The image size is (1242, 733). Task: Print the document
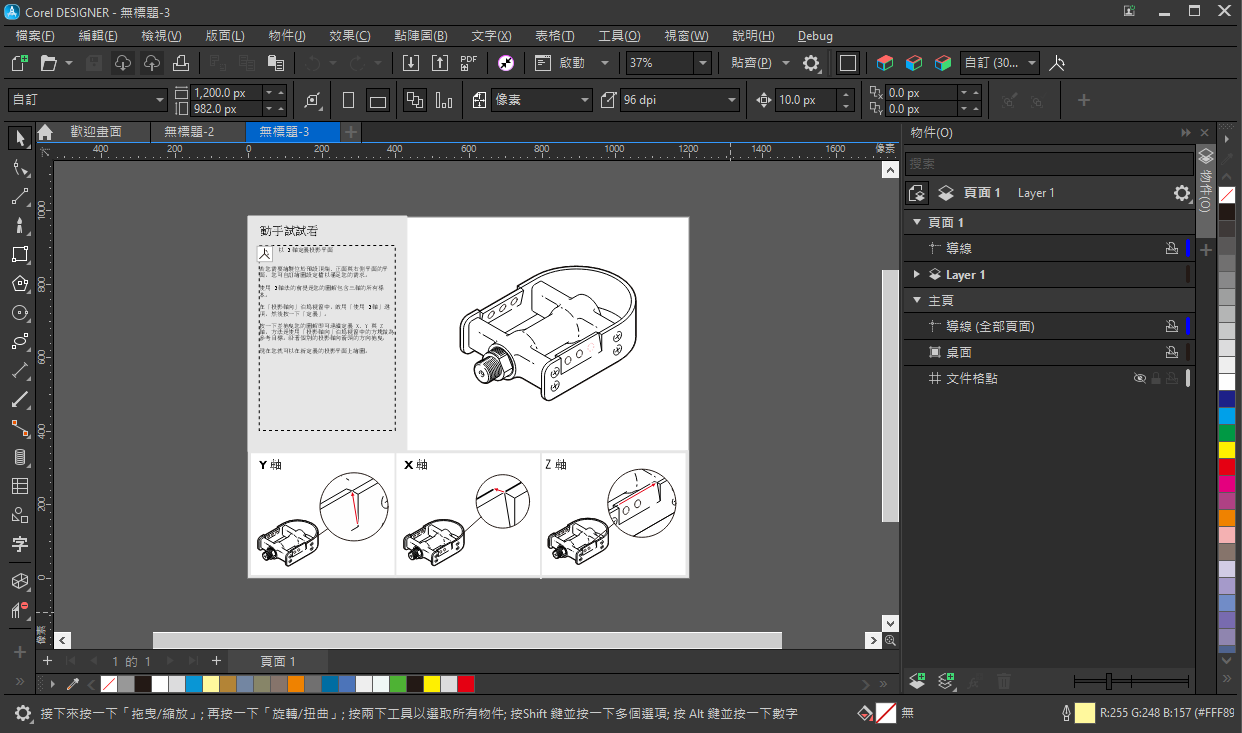click(181, 63)
